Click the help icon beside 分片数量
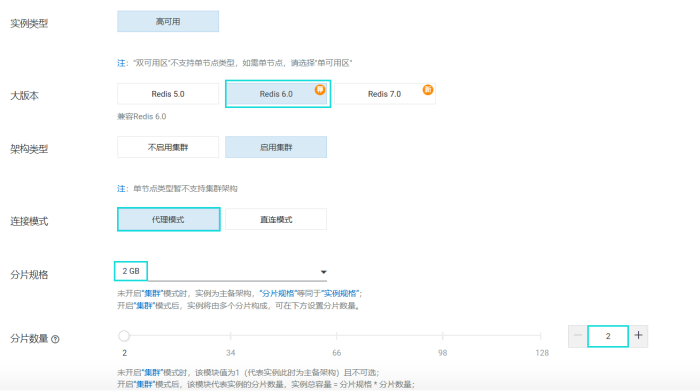 click(55, 339)
